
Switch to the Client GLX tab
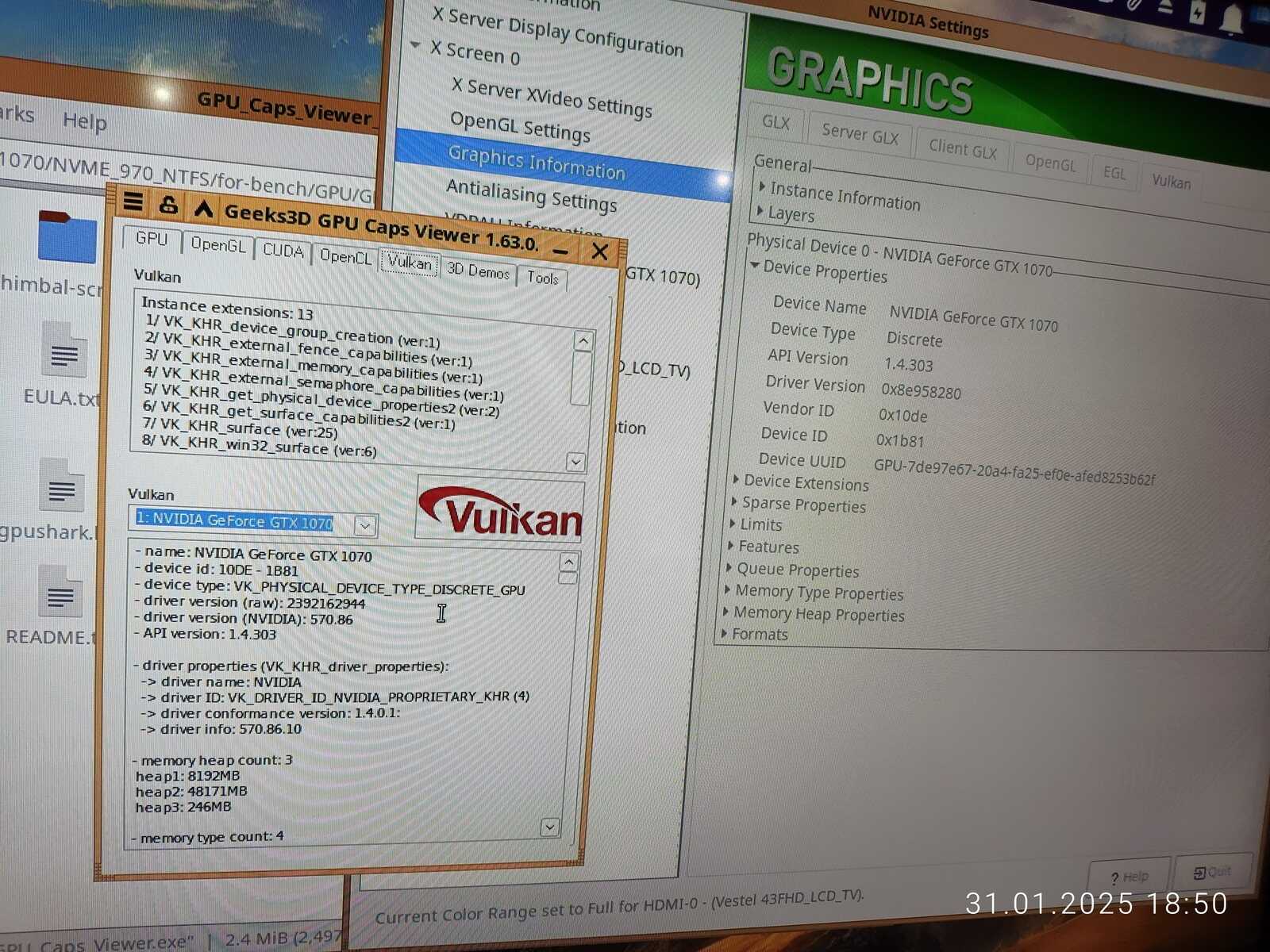962,148
